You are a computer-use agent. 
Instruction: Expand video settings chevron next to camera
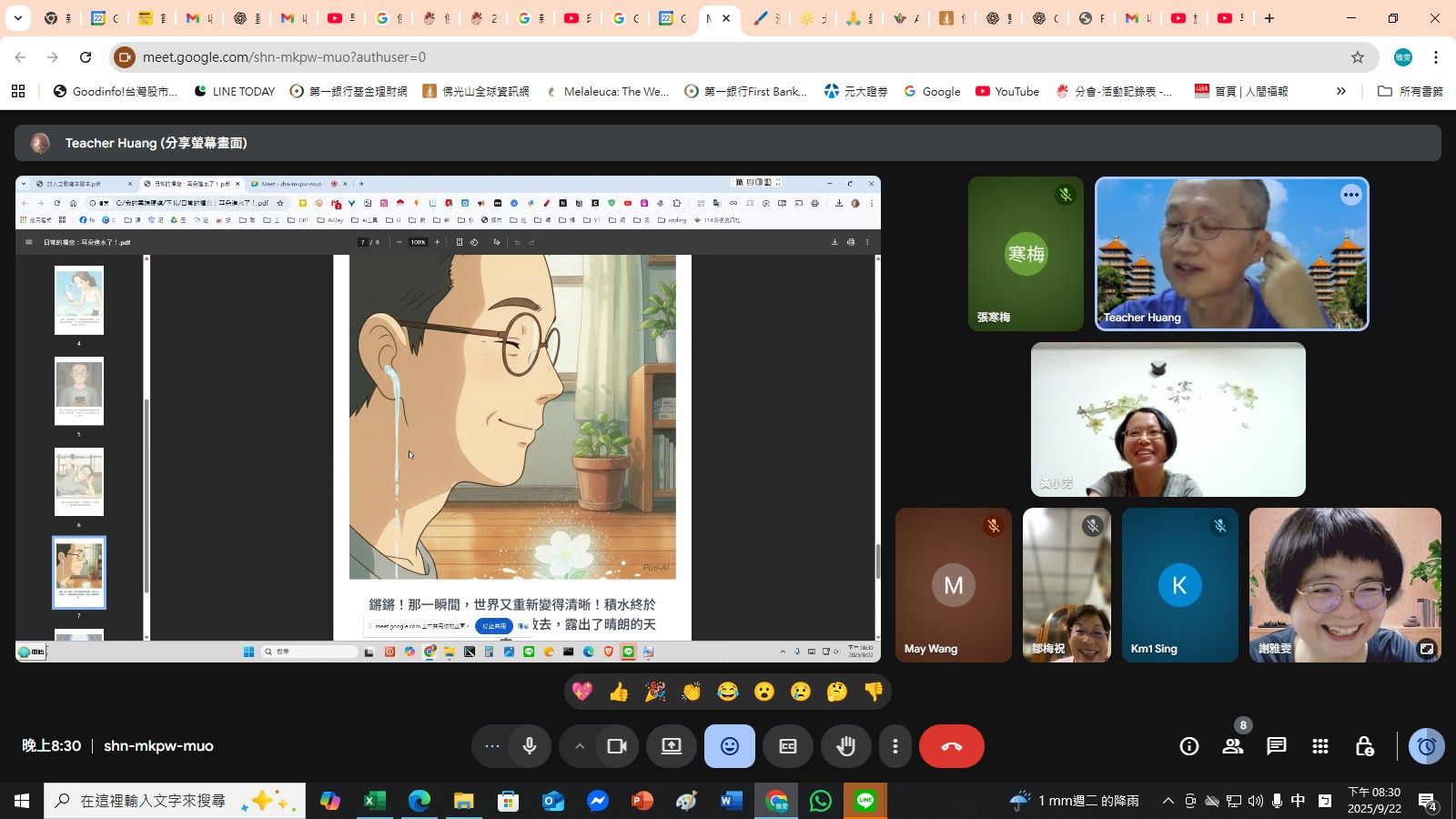click(x=579, y=746)
